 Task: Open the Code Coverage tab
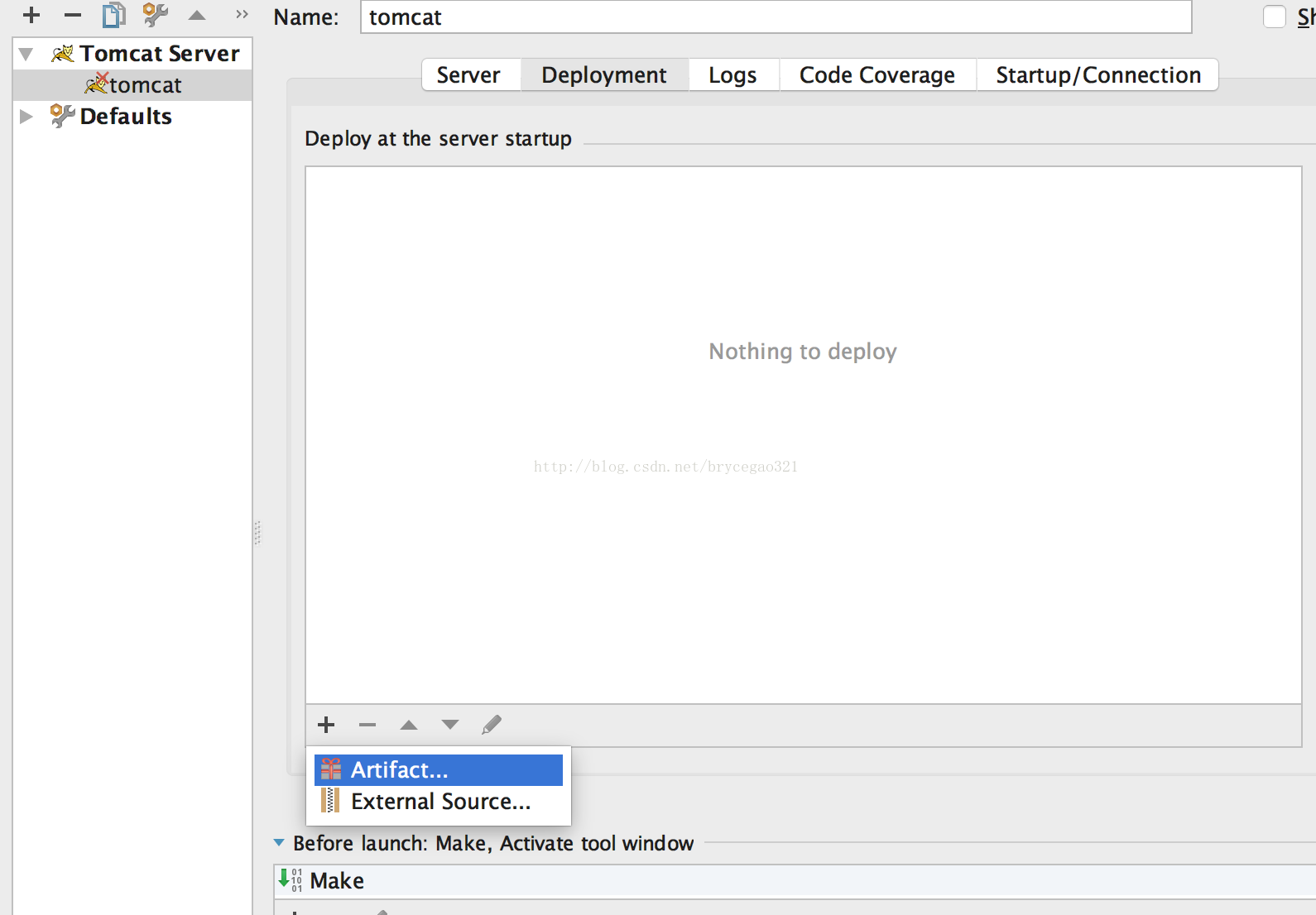point(877,74)
